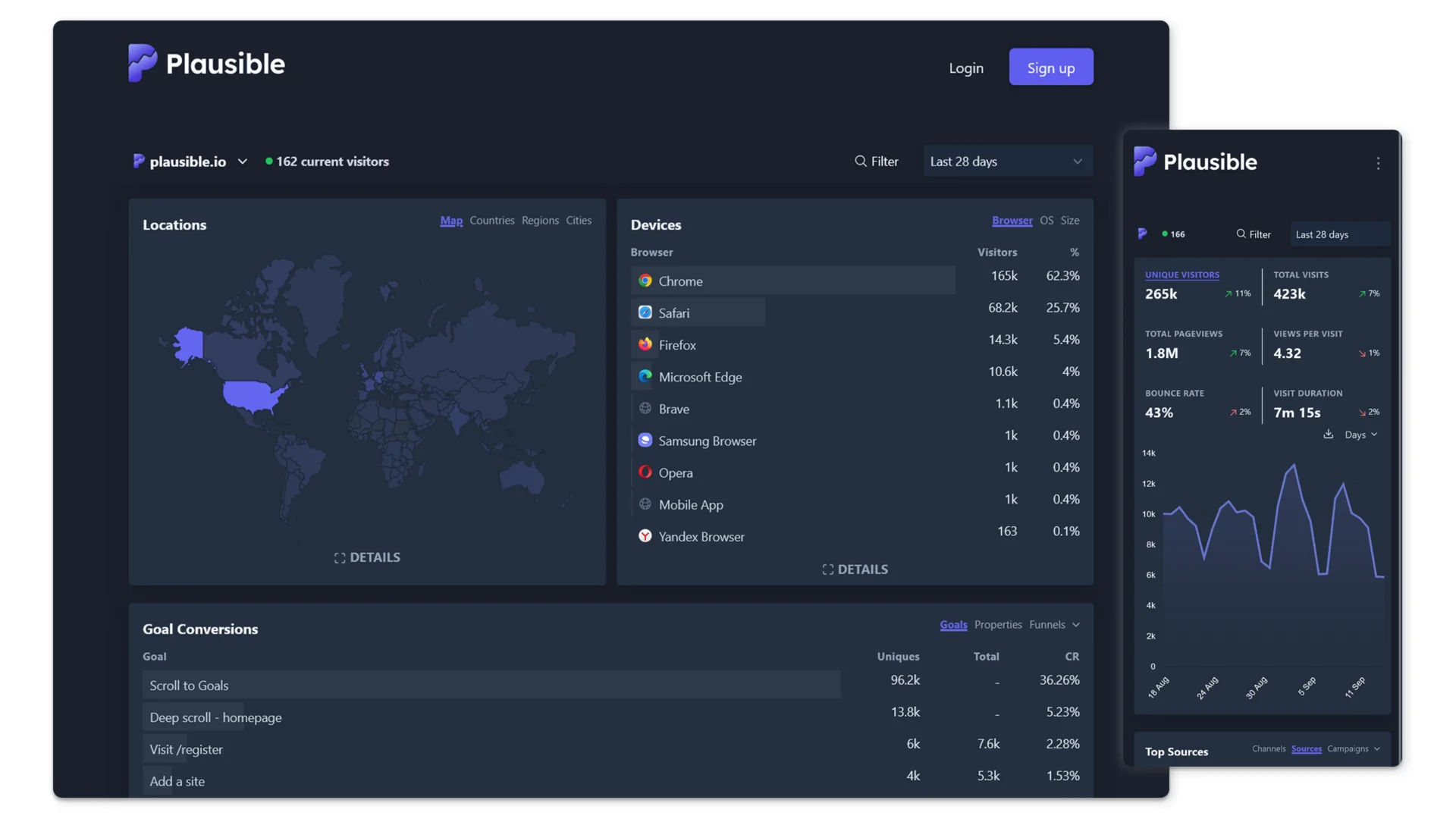The height and width of the screenshot is (819, 1456).
Task: Click the Samsung Browser row label
Action: 707,441
